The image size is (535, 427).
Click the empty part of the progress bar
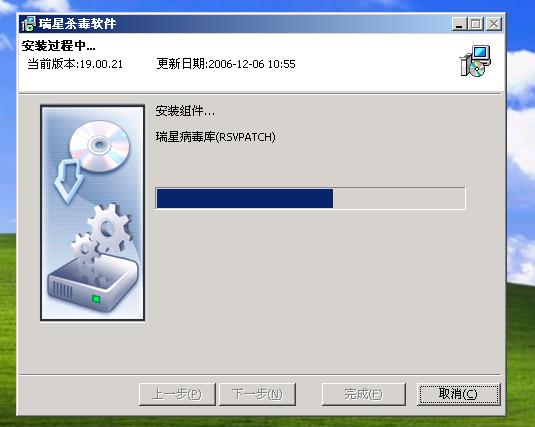pyautogui.click(x=399, y=198)
